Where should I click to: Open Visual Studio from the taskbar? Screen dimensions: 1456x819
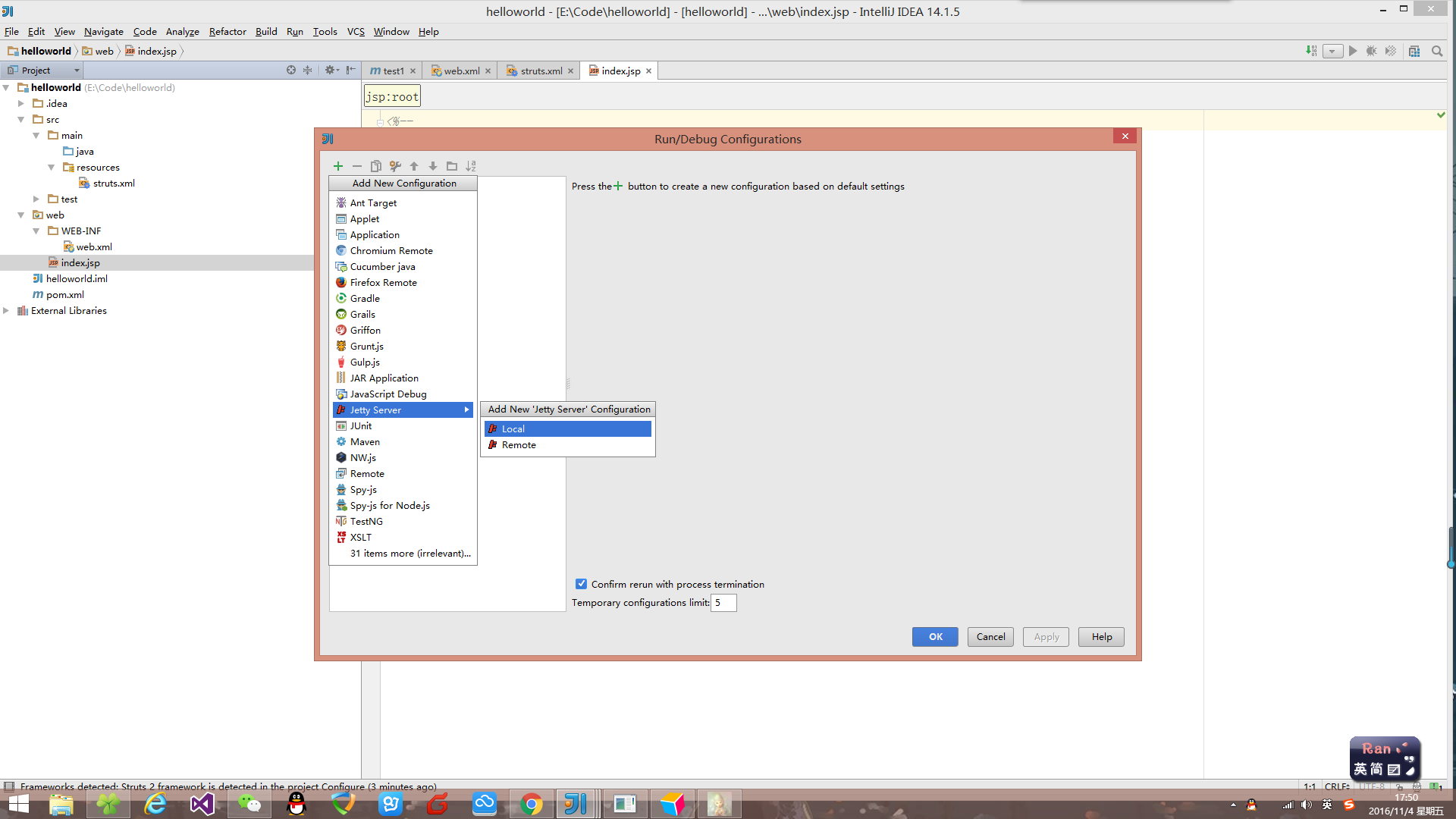click(x=202, y=804)
